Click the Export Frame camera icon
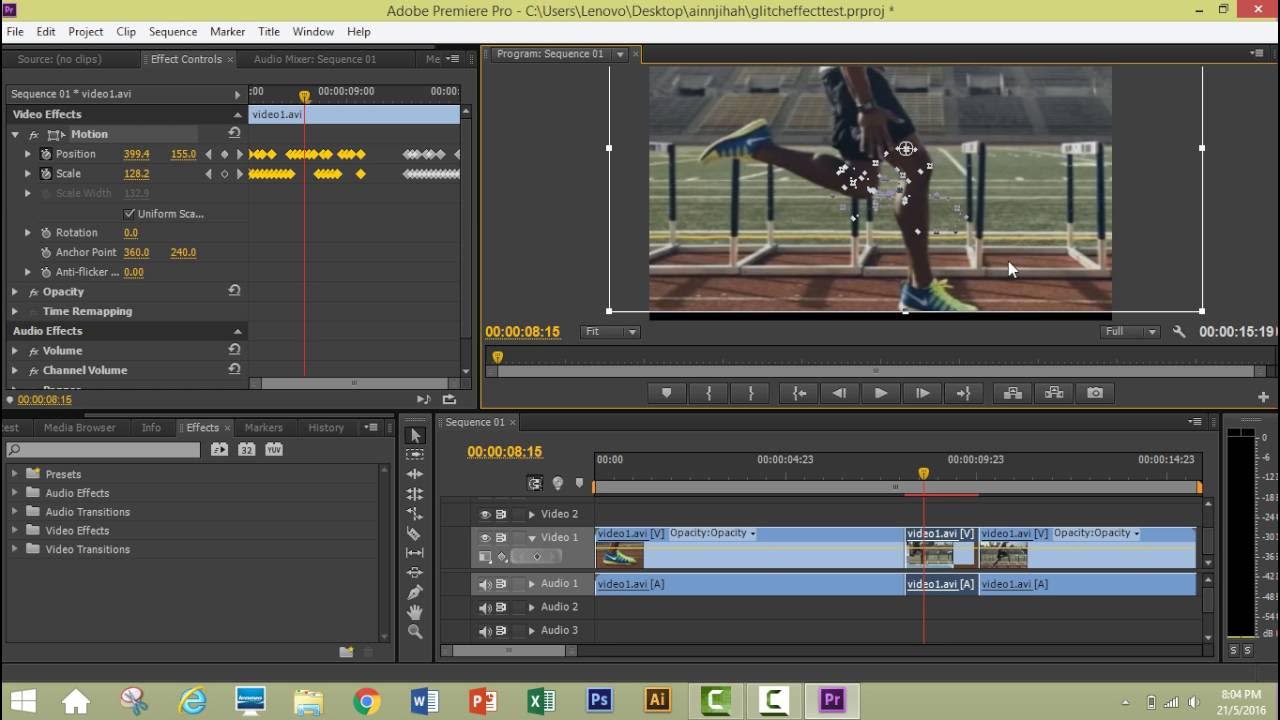Viewport: 1280px width, 720px height. [x=1095, y=393]
